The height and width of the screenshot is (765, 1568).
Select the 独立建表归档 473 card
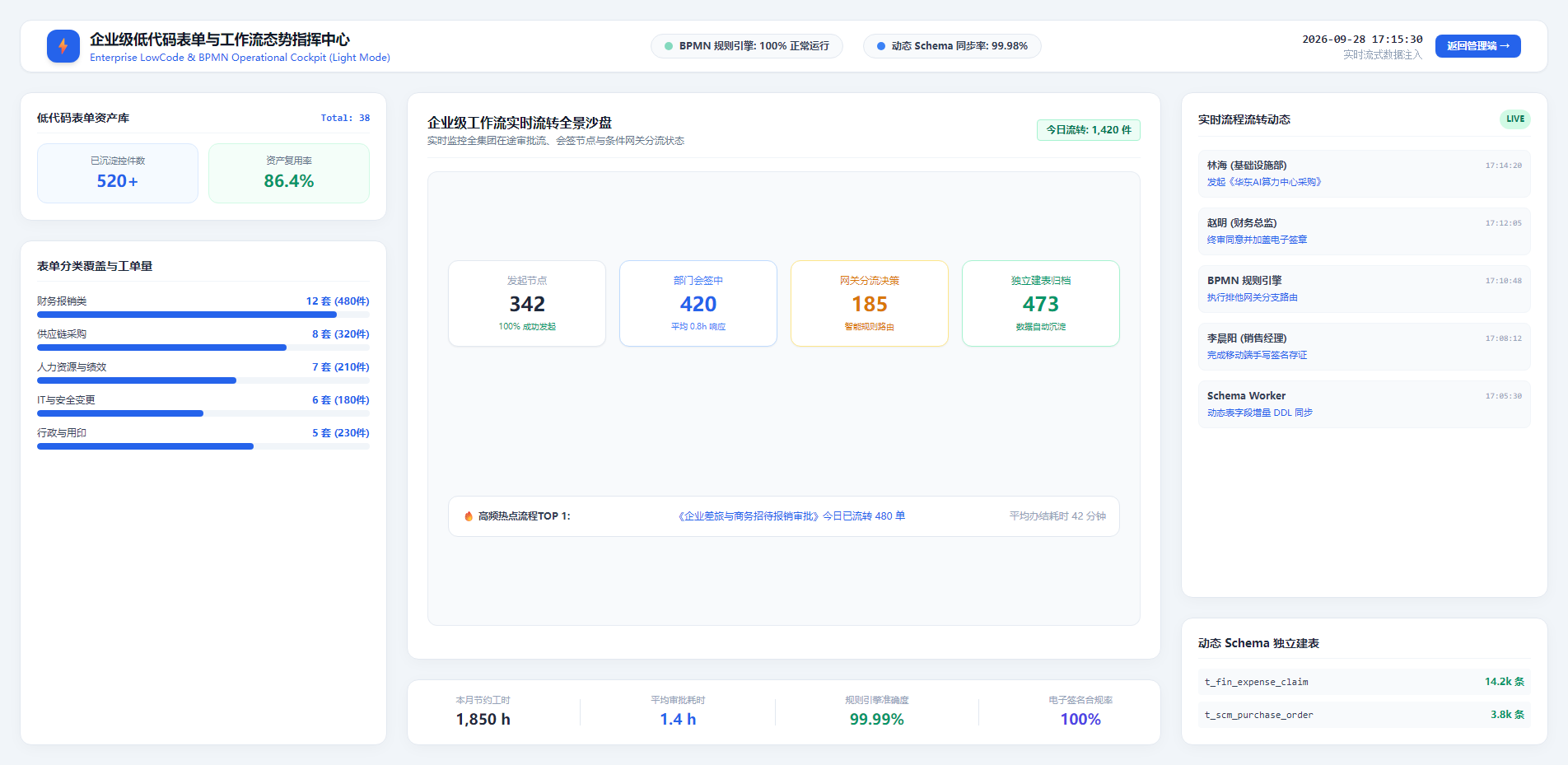pyautogui.click(x=1041, y=303)
